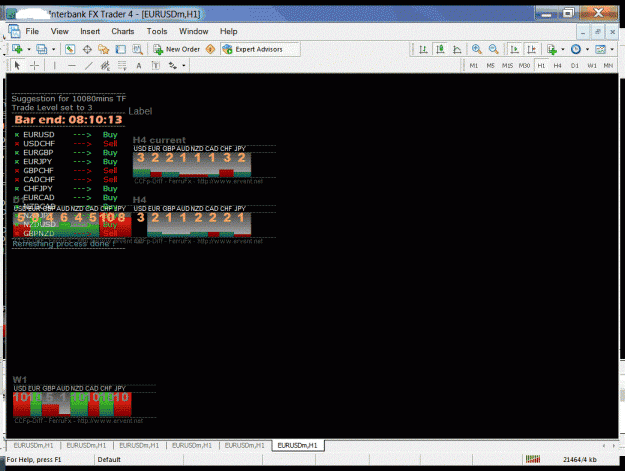Show the Data Window crosshair icon
This screenshot has height=471, width=625.
click(87, 49)
